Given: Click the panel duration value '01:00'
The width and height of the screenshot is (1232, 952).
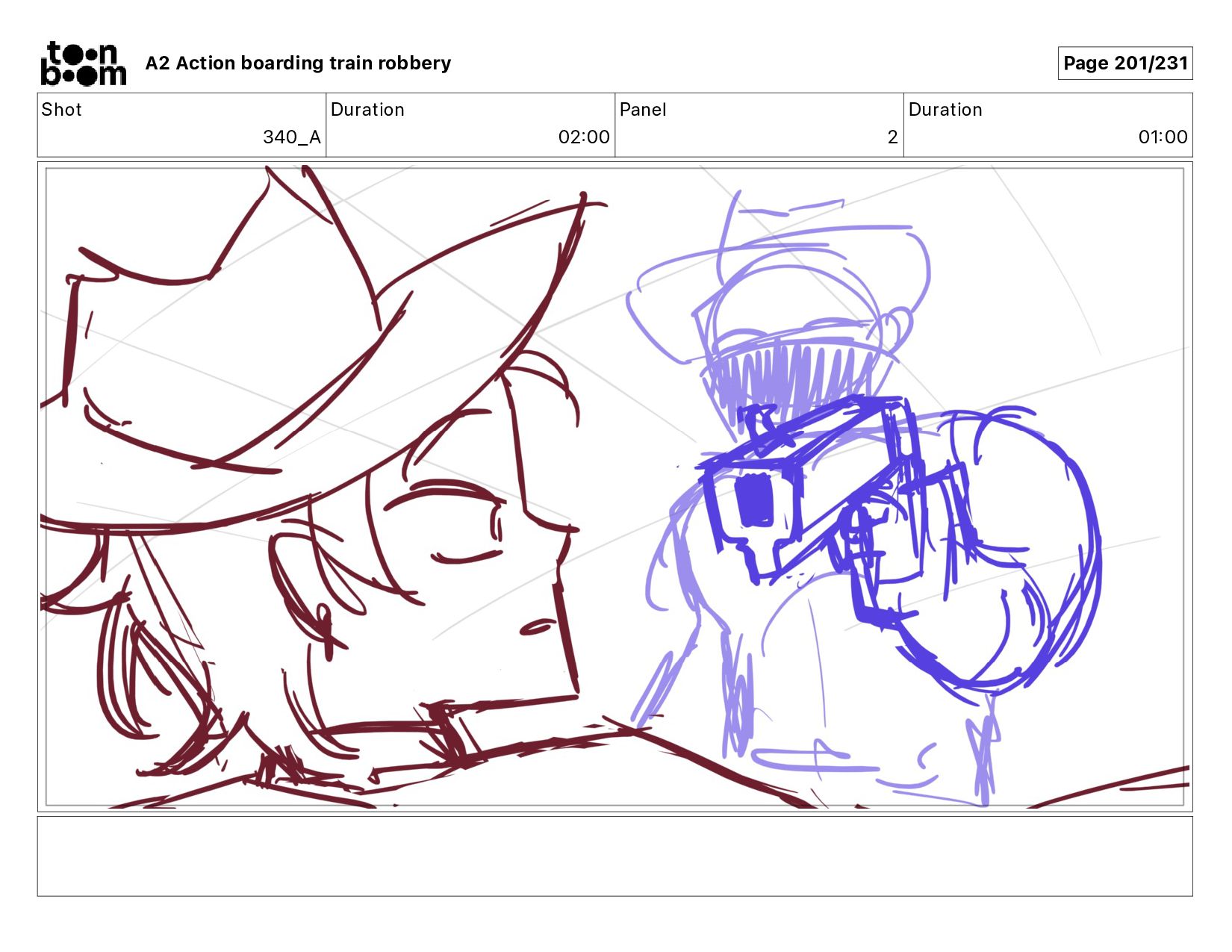Looking at the screenshot, I should click(x=1163, y=137).
